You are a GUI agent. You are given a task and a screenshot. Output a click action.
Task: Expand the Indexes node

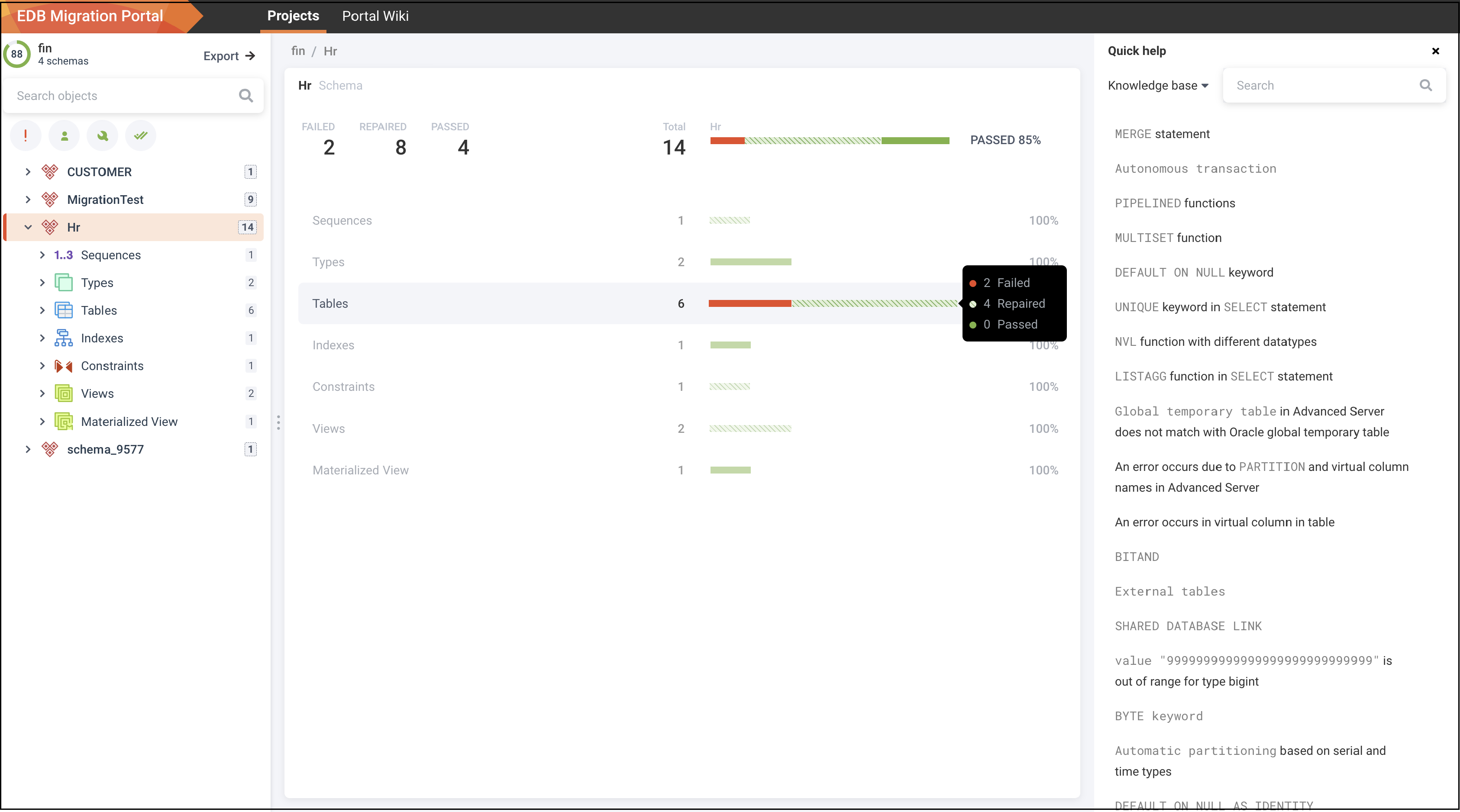click(42, 338)
